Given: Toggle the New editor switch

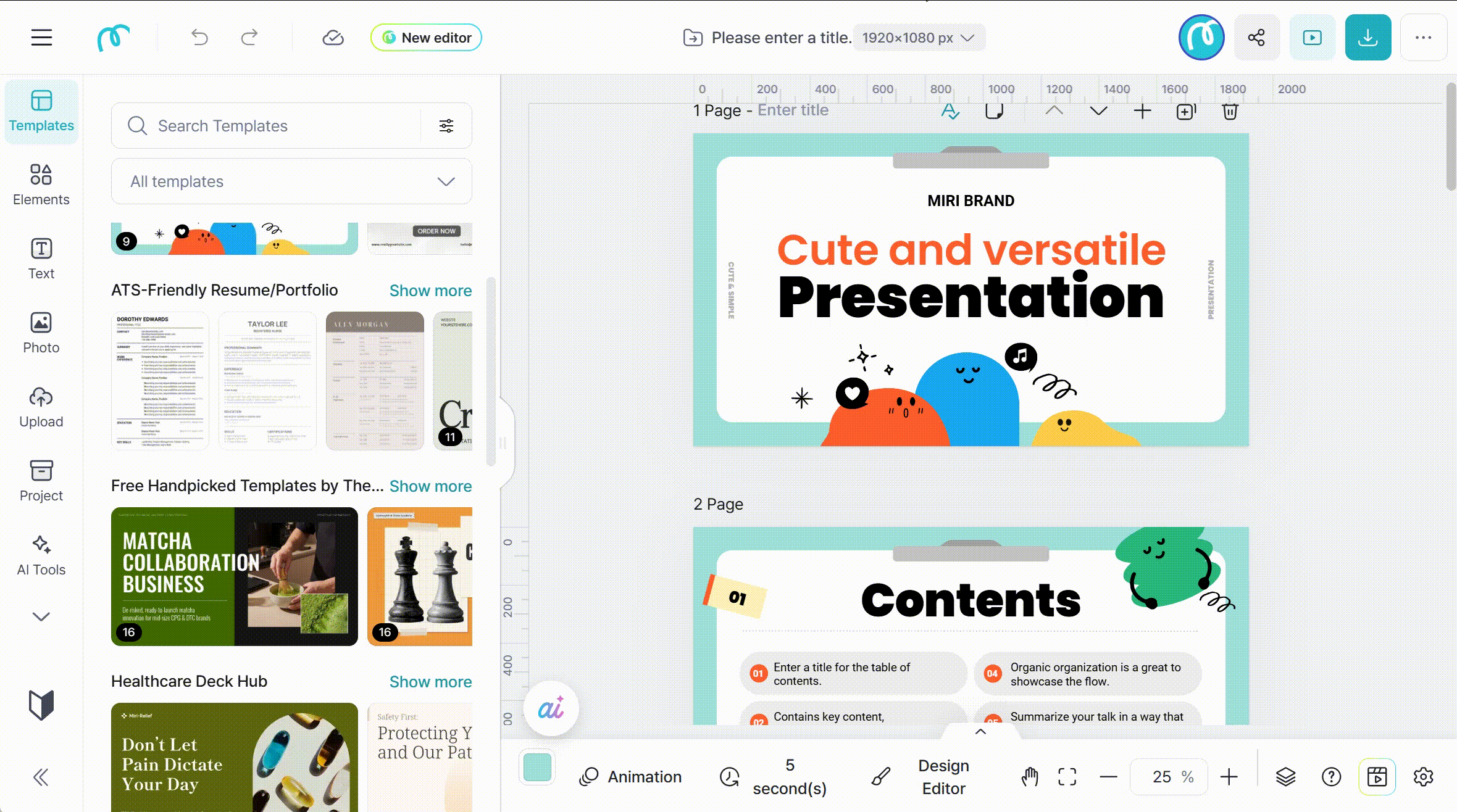Looking at the screenshot, I should click(426, 38).
